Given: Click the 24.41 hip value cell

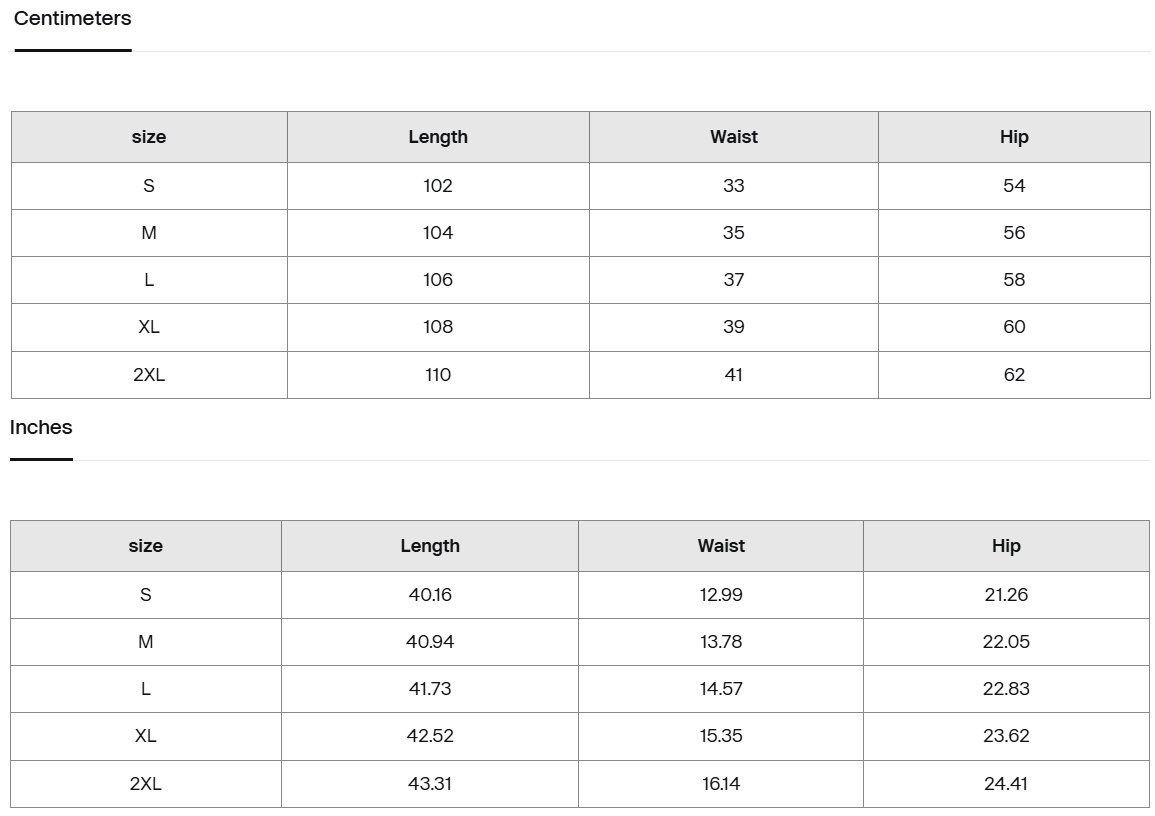Looking at the screenshot, I should (x=1006, y=784).
